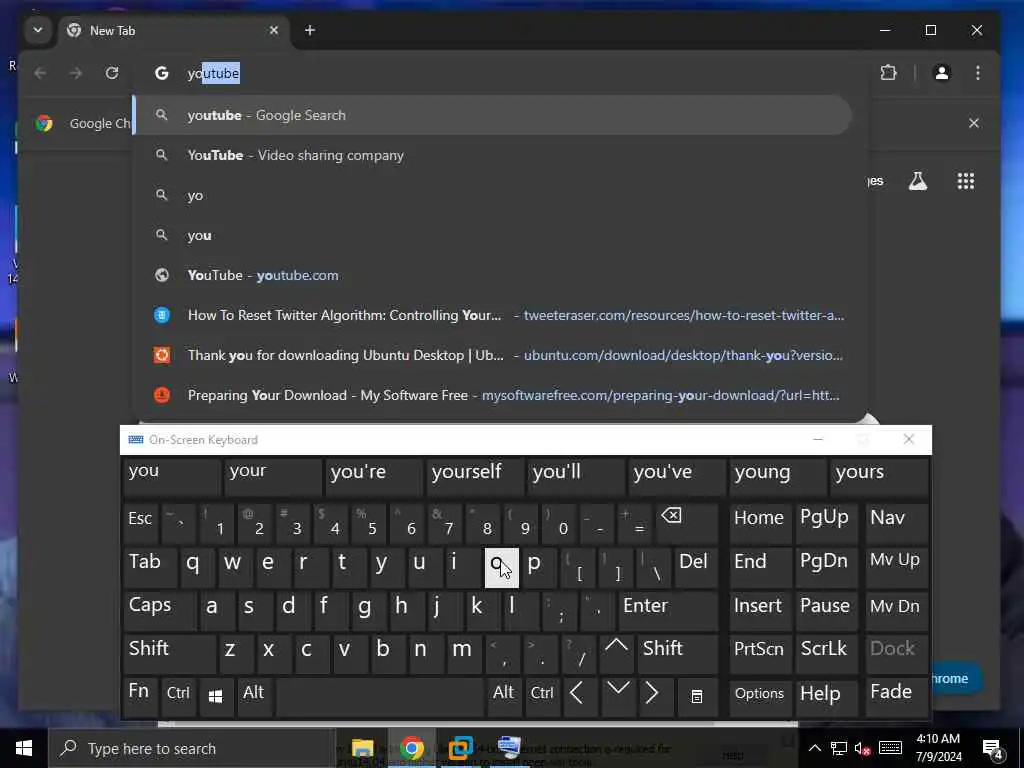Click the Options key

(x=760, y=696)
